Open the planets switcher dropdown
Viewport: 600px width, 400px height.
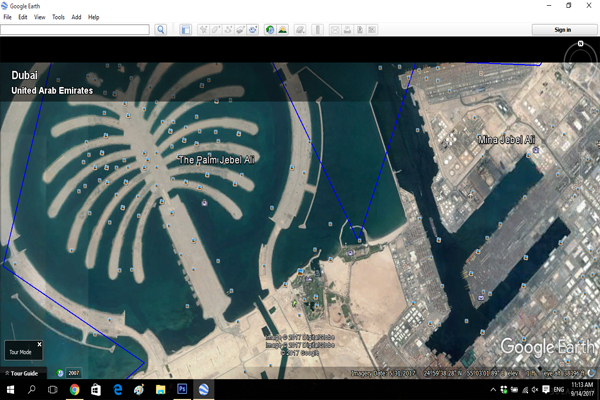[x=300, y=29]
